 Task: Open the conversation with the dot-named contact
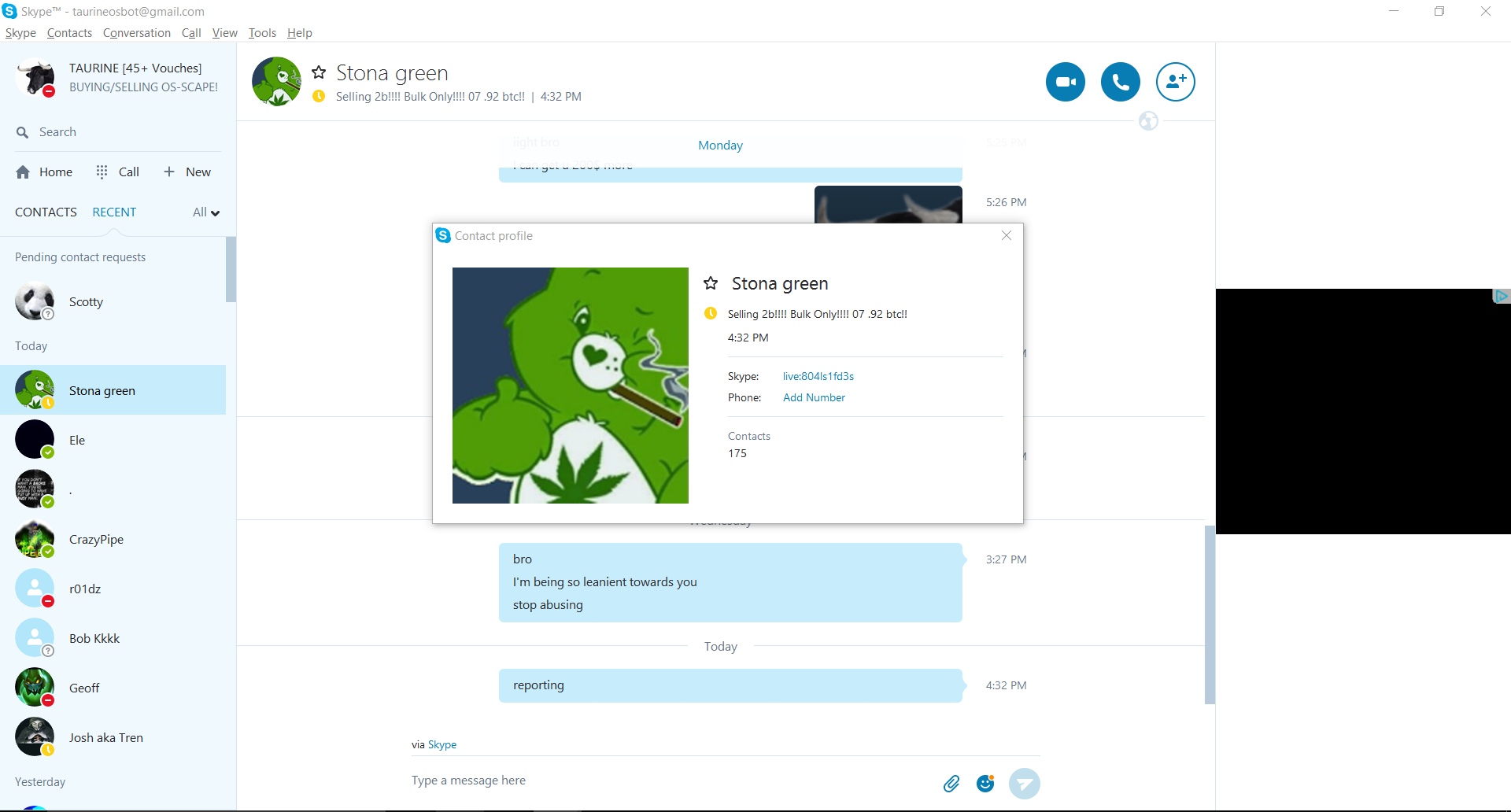click(113, 489)
